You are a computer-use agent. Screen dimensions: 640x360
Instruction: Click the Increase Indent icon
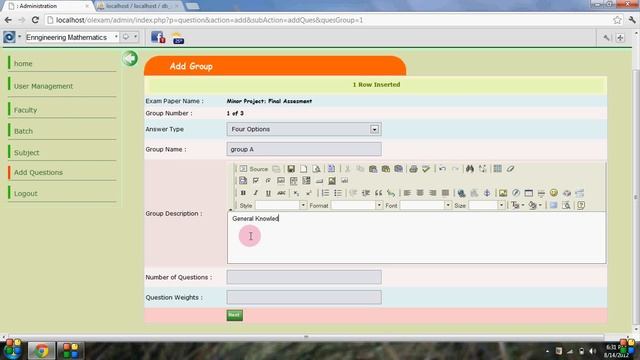pos(366,193)
